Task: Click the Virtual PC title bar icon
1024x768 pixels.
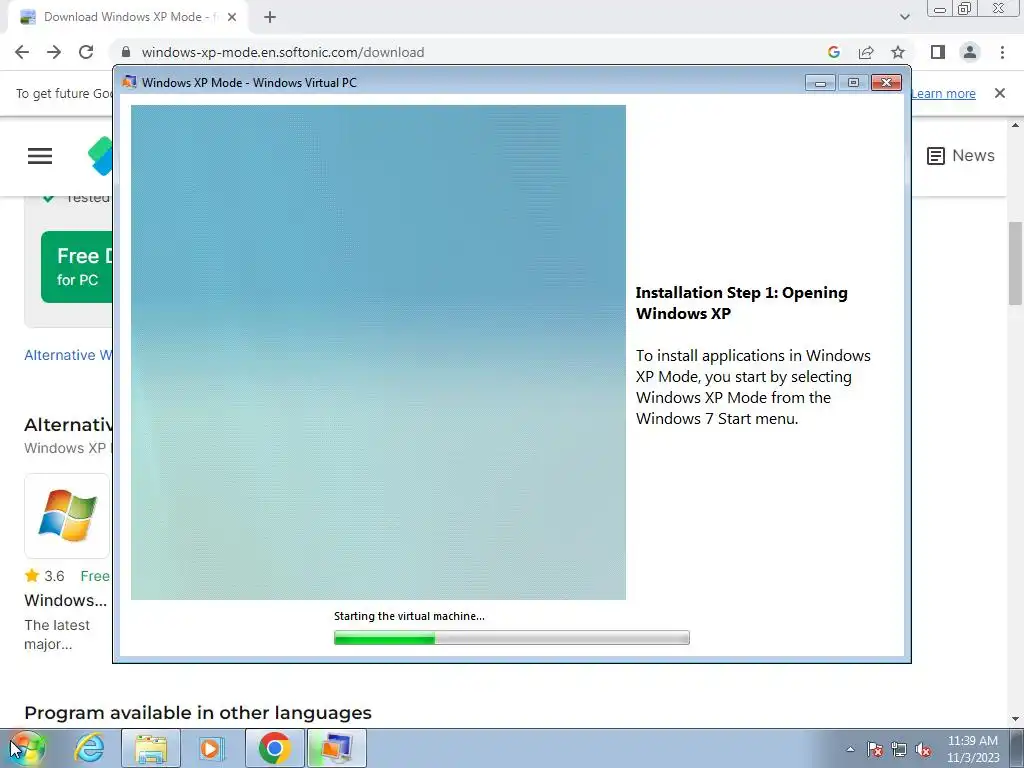Action: point(129,82)
